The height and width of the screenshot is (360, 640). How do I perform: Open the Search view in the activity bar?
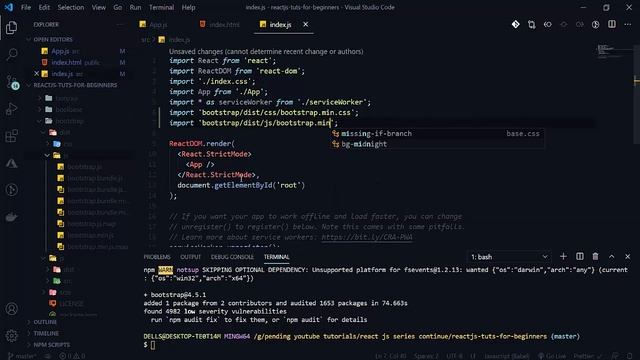tap(11, 54)
